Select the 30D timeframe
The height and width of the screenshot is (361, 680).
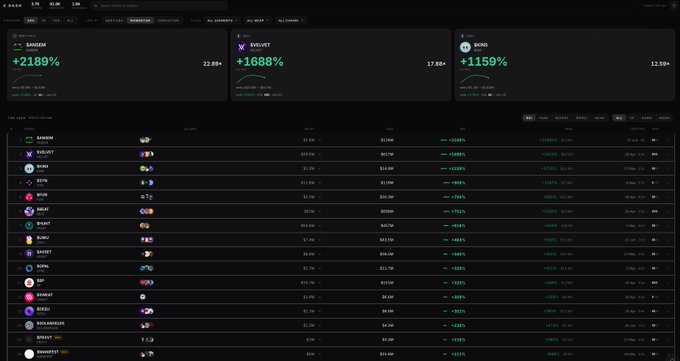click(x=56, y=20)
